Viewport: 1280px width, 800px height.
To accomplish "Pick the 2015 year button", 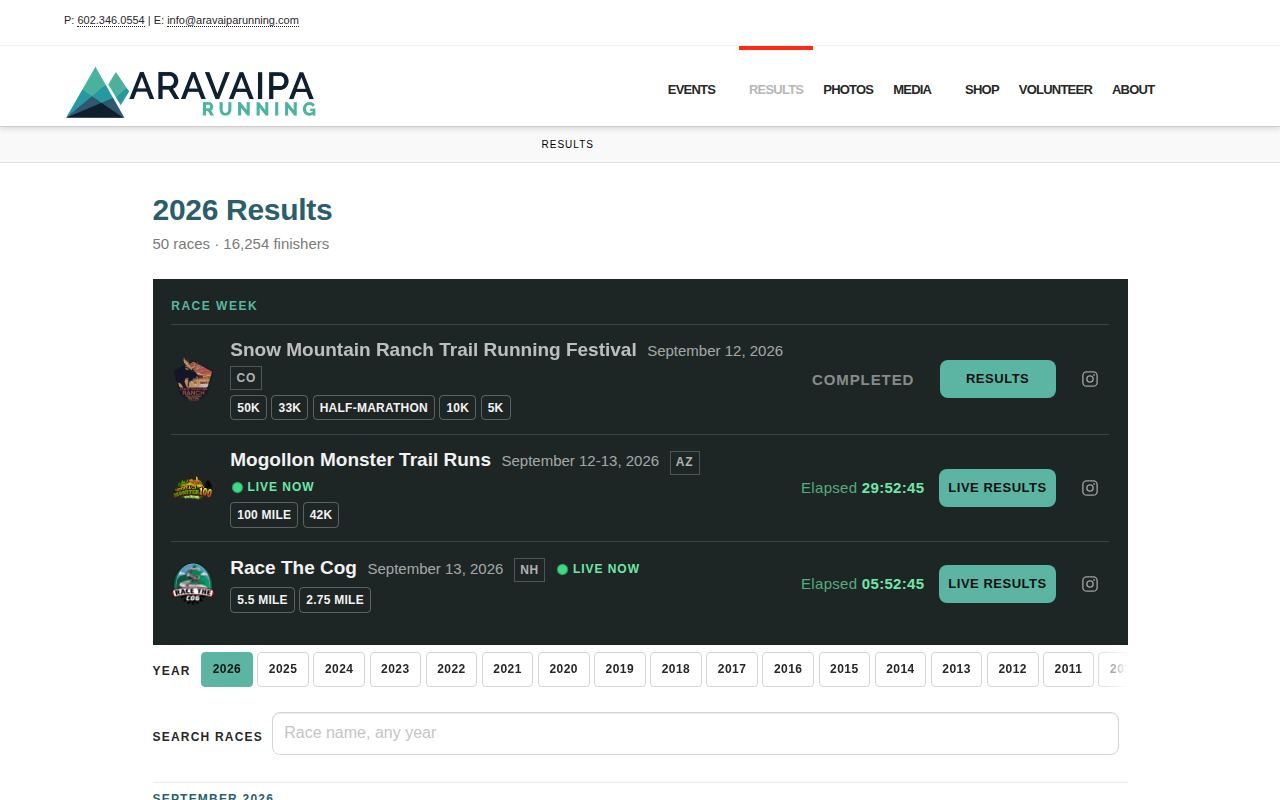I will [x=844, y=669].
